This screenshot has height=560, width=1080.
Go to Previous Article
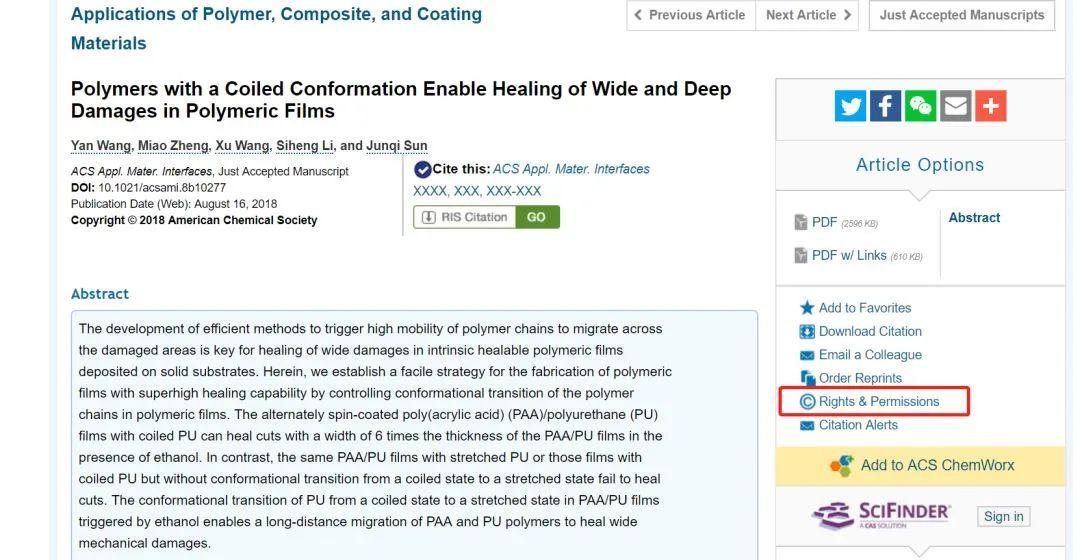690,15
